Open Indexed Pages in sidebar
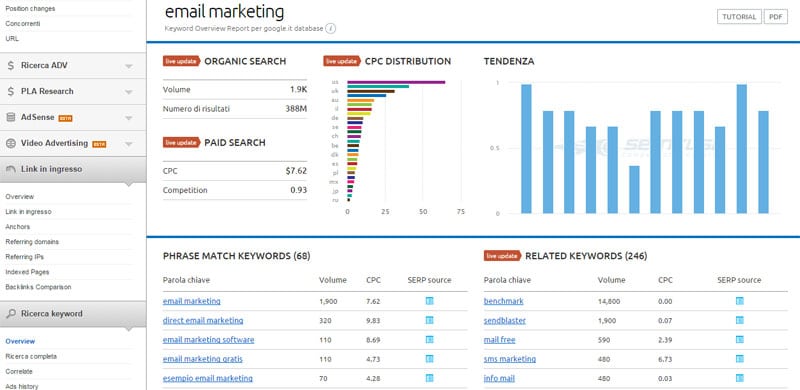Image resolution: width=800 pixels, height=390 pixels. point(27,272)
